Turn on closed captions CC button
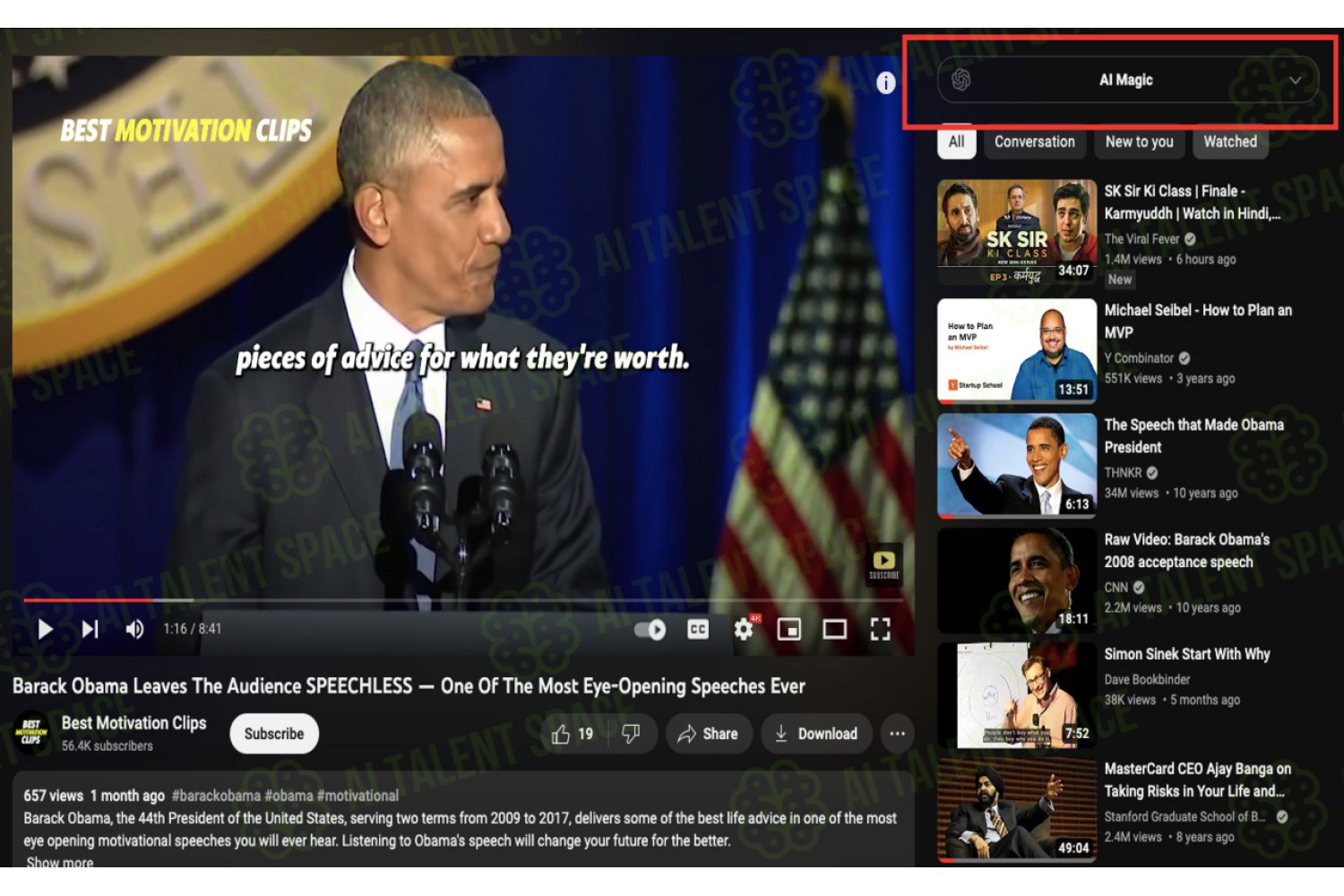 698,629
